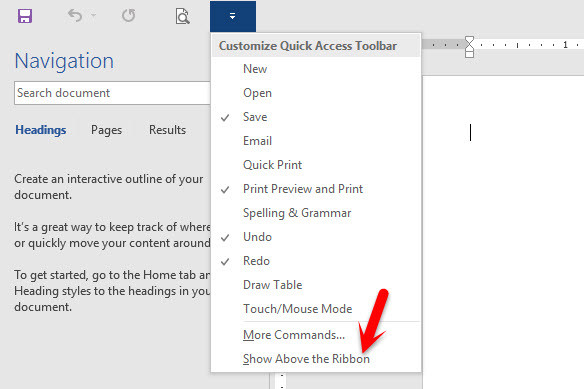
Task: Switch to the Headings tab
Action: point(41,130)
